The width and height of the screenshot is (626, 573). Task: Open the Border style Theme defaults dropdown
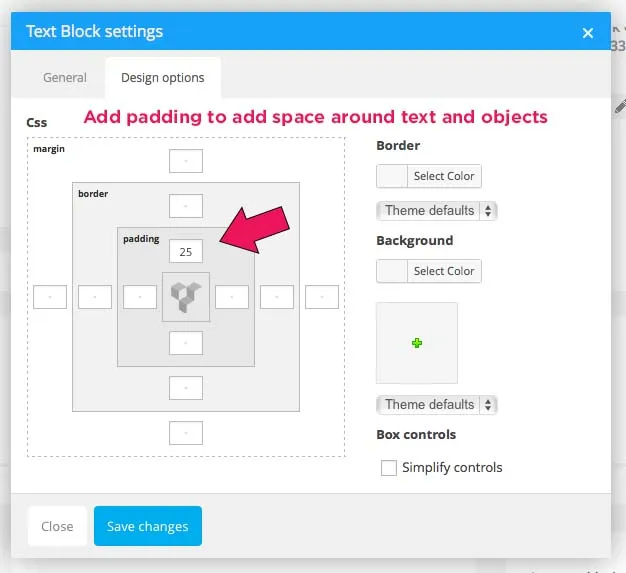pos(436,211)
